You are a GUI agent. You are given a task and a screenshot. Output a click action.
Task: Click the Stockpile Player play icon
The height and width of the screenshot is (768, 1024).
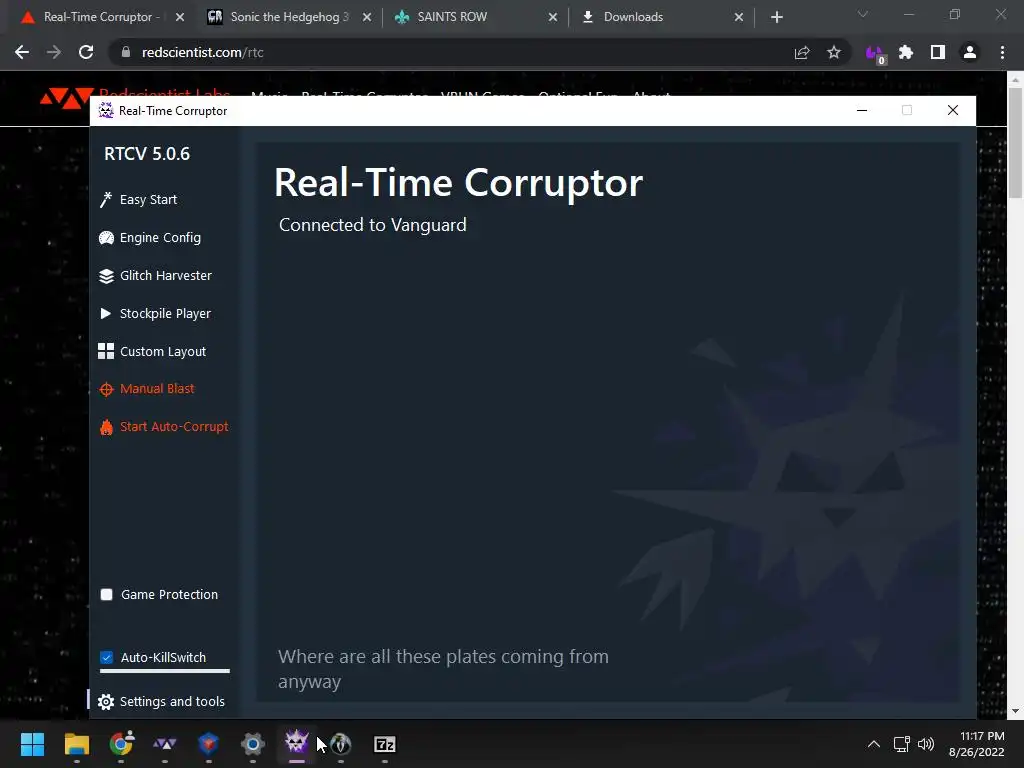pos(105,313)
